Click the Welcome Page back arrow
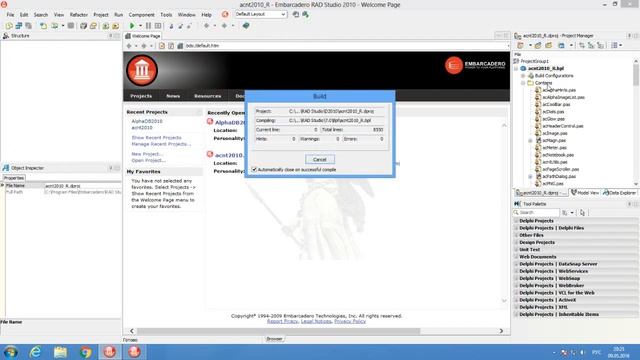The width and height of the screenshot is (640, 360). coord(129,46)
